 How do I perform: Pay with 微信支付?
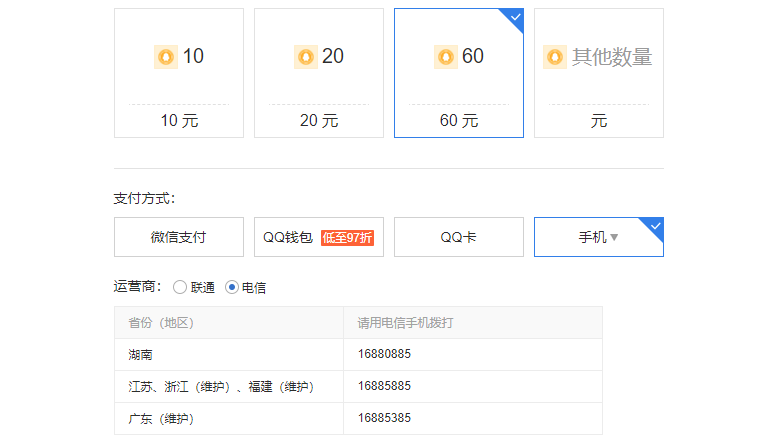[179, 237]
